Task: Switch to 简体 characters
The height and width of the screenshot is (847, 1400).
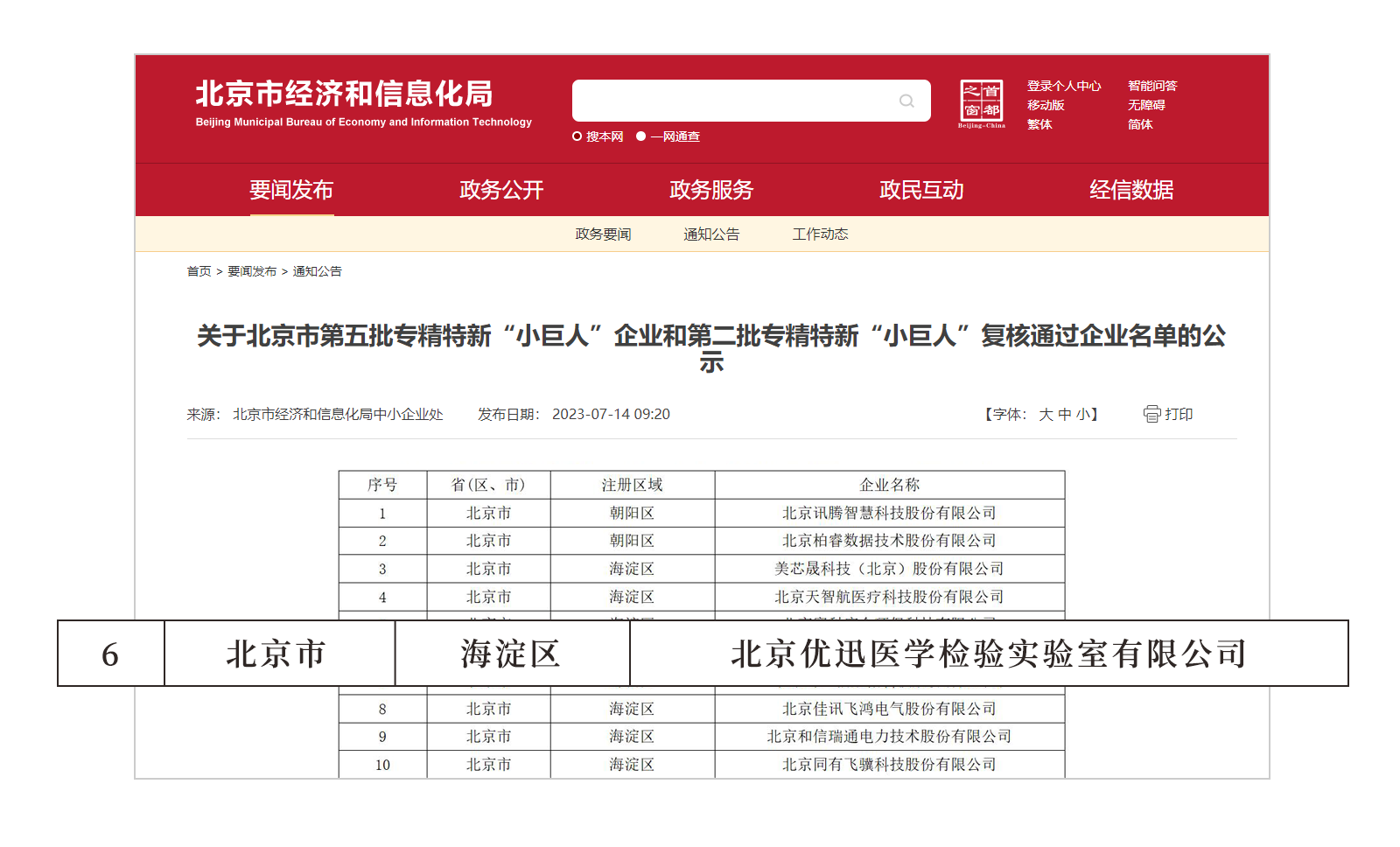Action: [1140, 124]
